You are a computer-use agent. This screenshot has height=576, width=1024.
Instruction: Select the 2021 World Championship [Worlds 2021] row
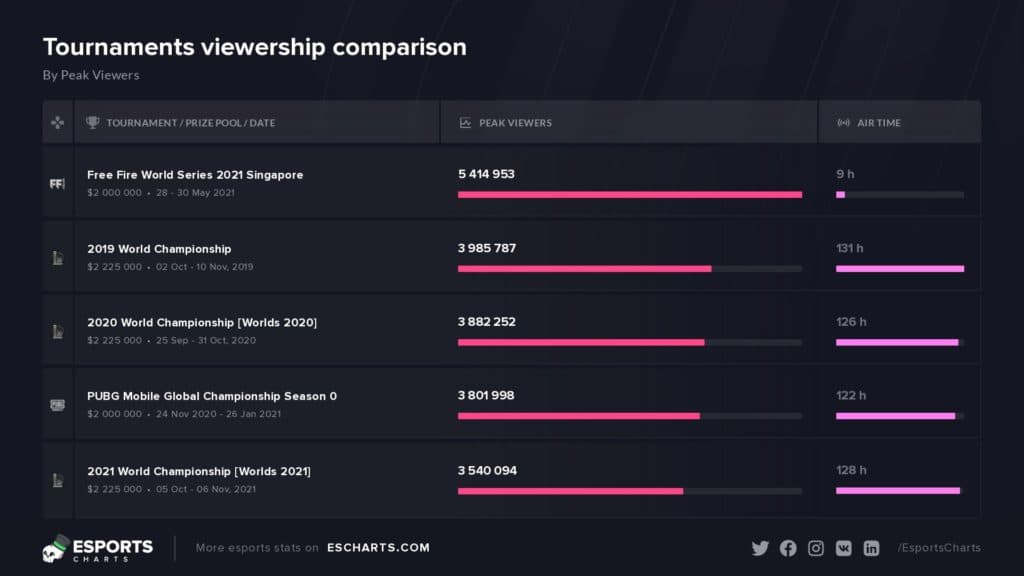click(x=199, y=471)
